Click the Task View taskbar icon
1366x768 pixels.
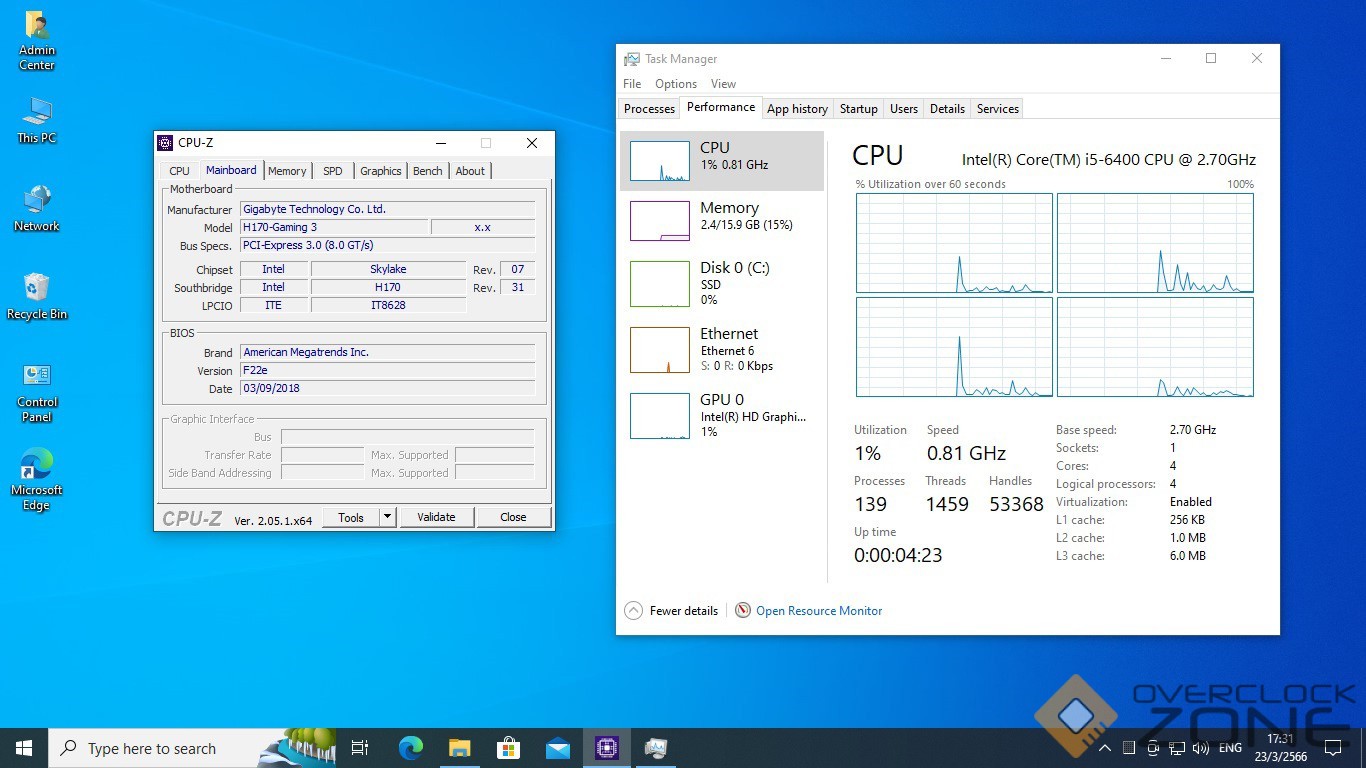coord(360,747)
